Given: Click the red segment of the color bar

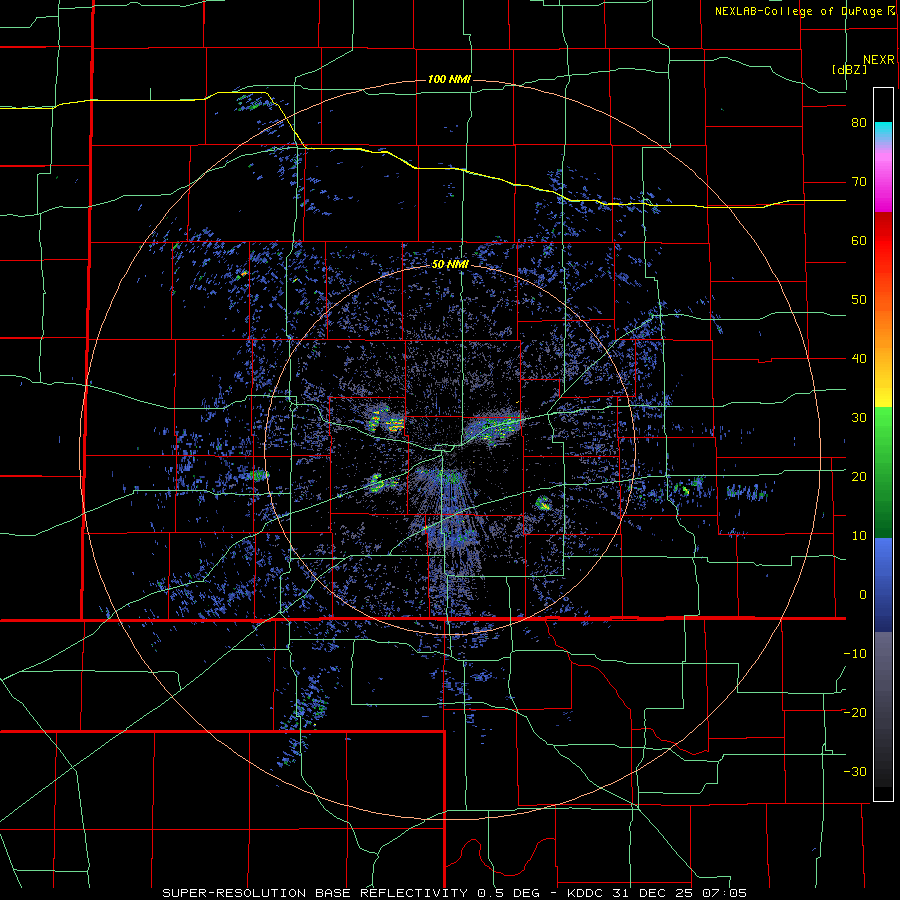Looking at the screenshot, I should tap(883, 241).
